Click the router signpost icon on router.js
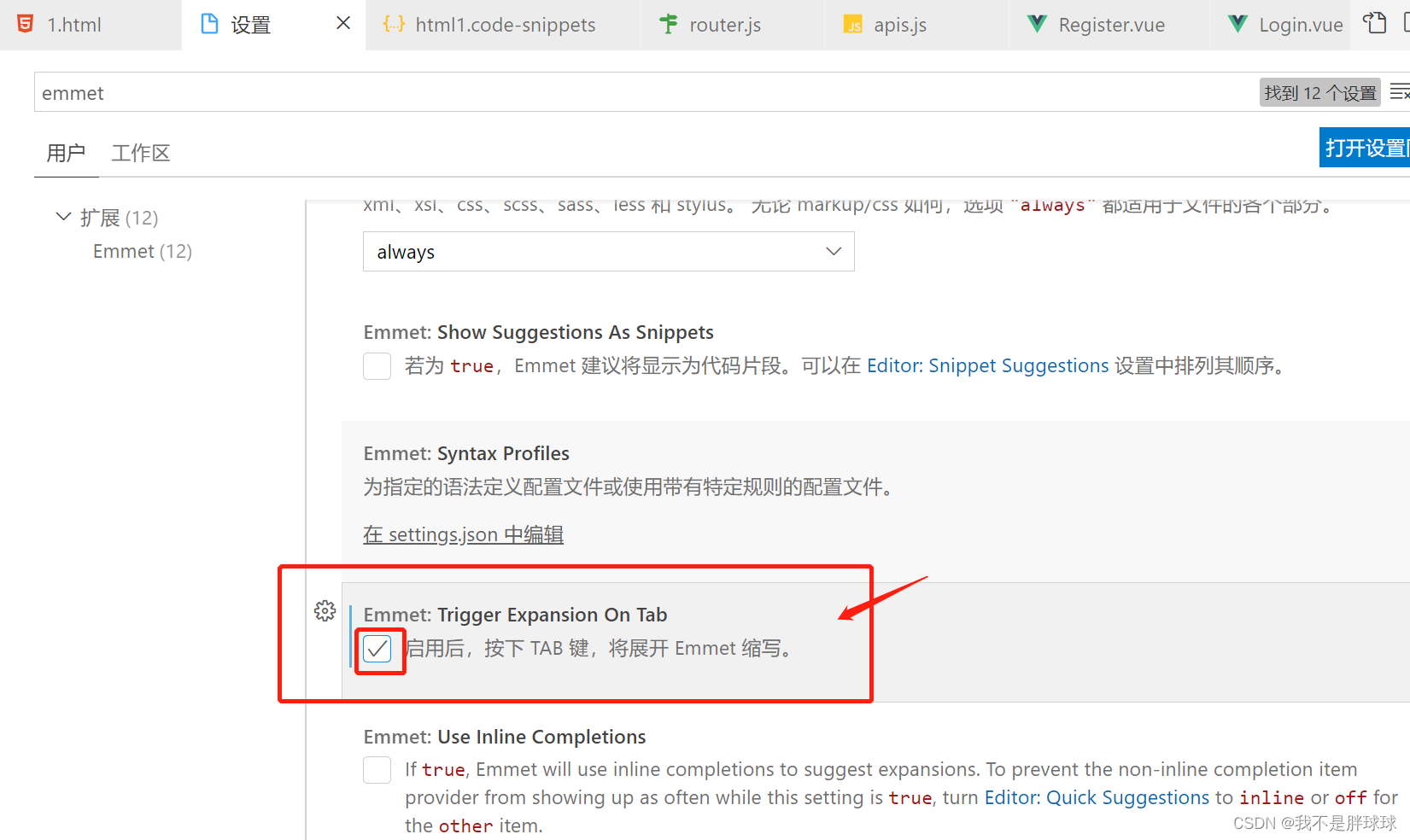Image resolution: width=1410 pixels, height=840 pixels. [669, 24]
